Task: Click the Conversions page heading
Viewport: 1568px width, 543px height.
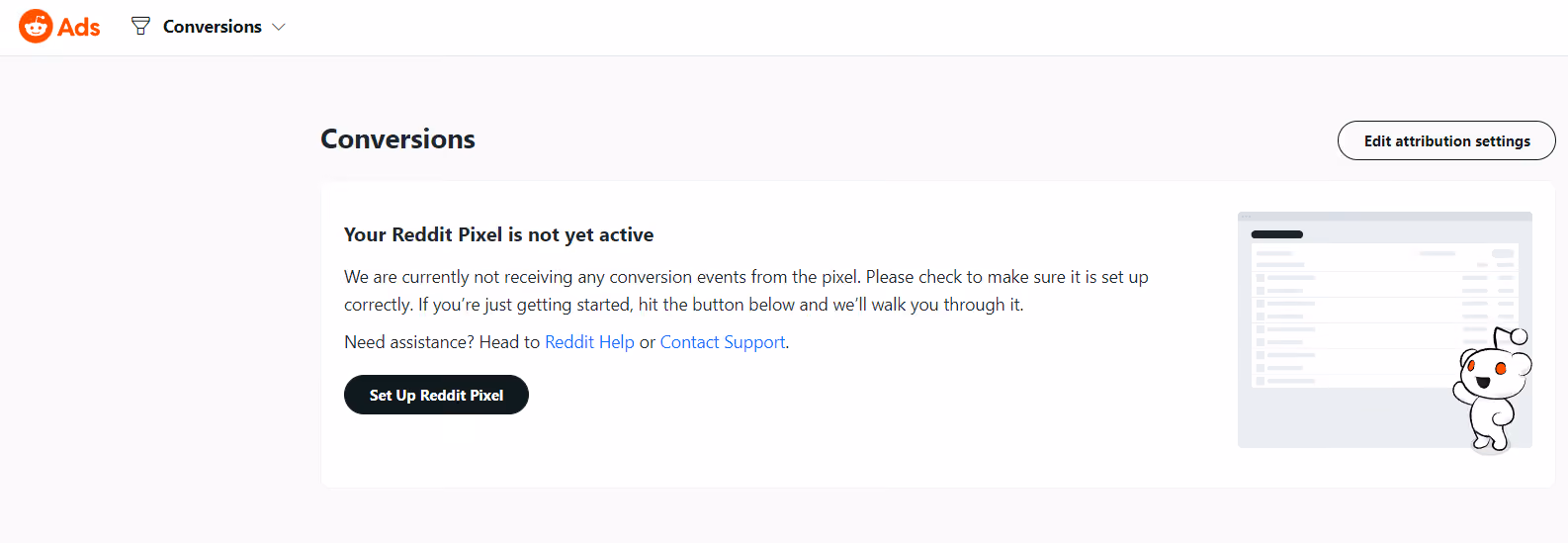Action: click(x=397, y=139)
